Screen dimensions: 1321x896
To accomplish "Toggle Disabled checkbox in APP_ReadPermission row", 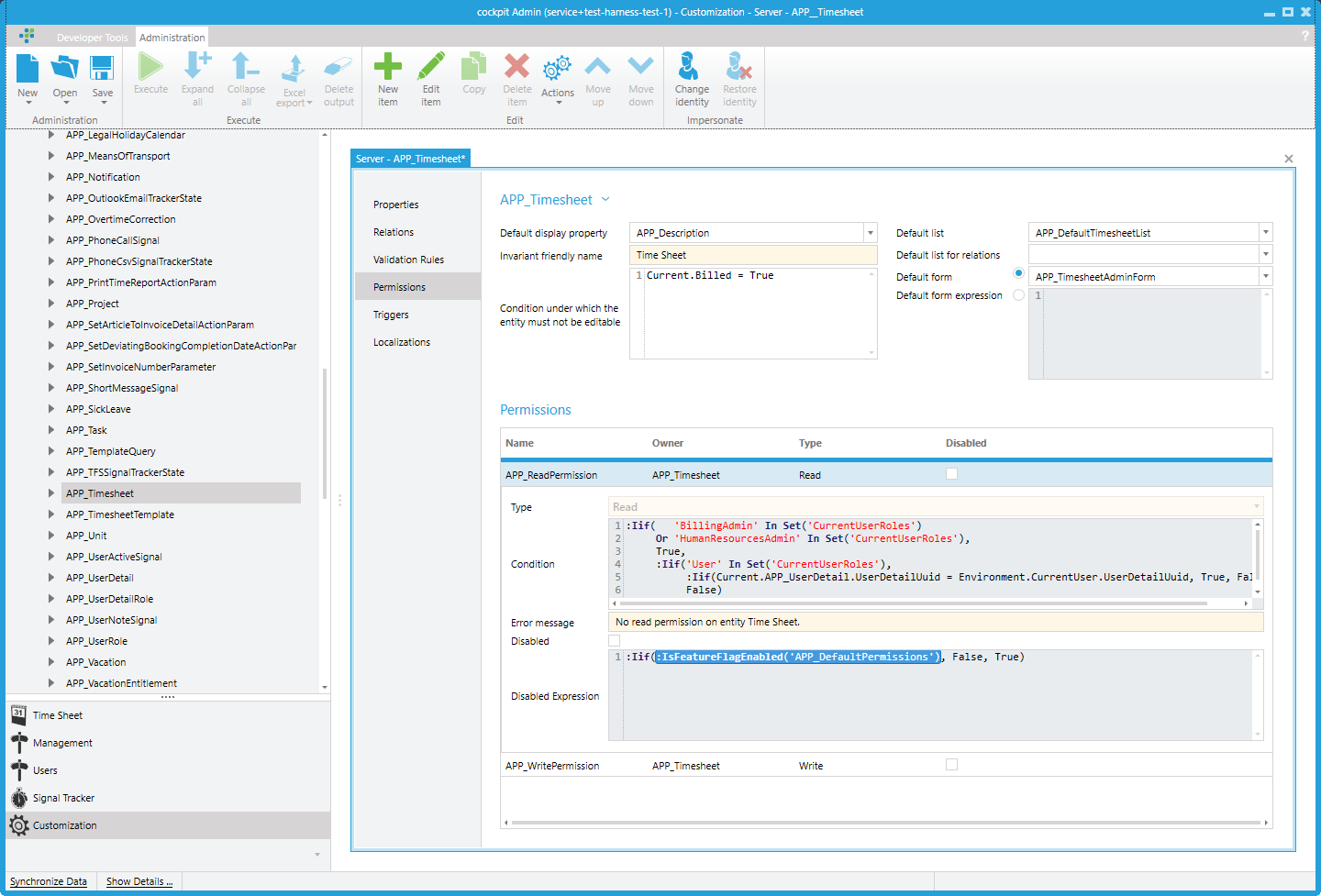I will tap(951, 474).
